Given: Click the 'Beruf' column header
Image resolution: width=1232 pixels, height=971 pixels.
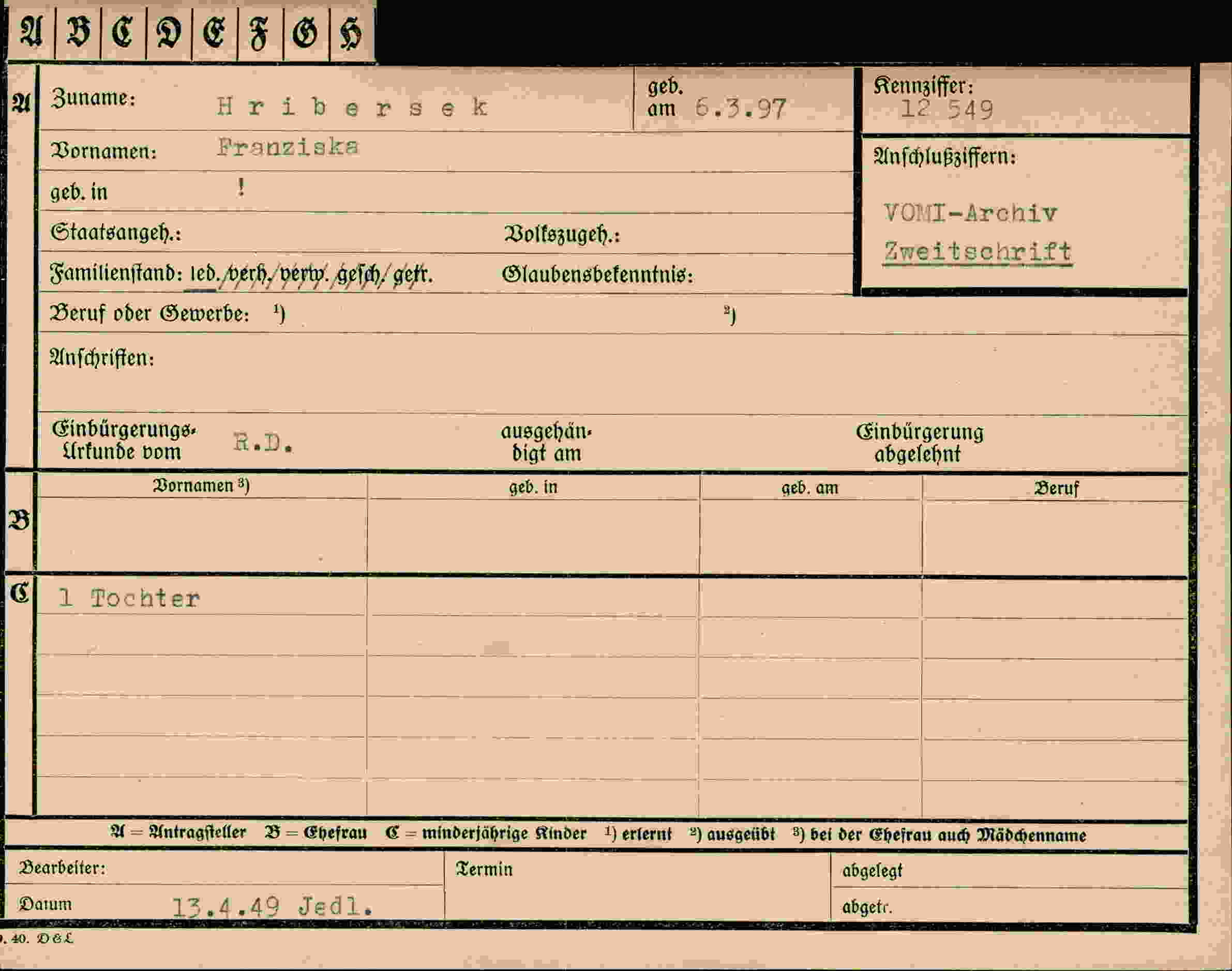Looking at the screenshot, I should tap(1056, 488).
